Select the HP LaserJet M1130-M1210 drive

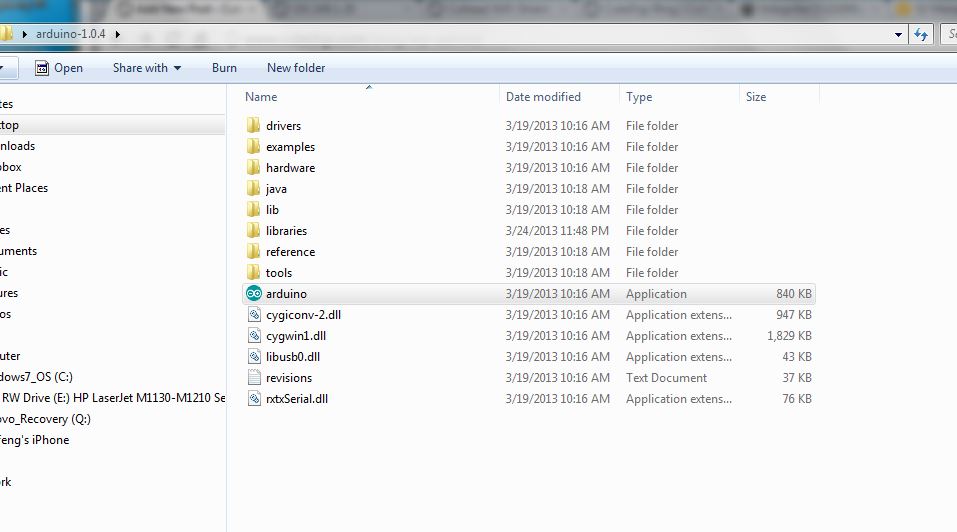[113, 398]
